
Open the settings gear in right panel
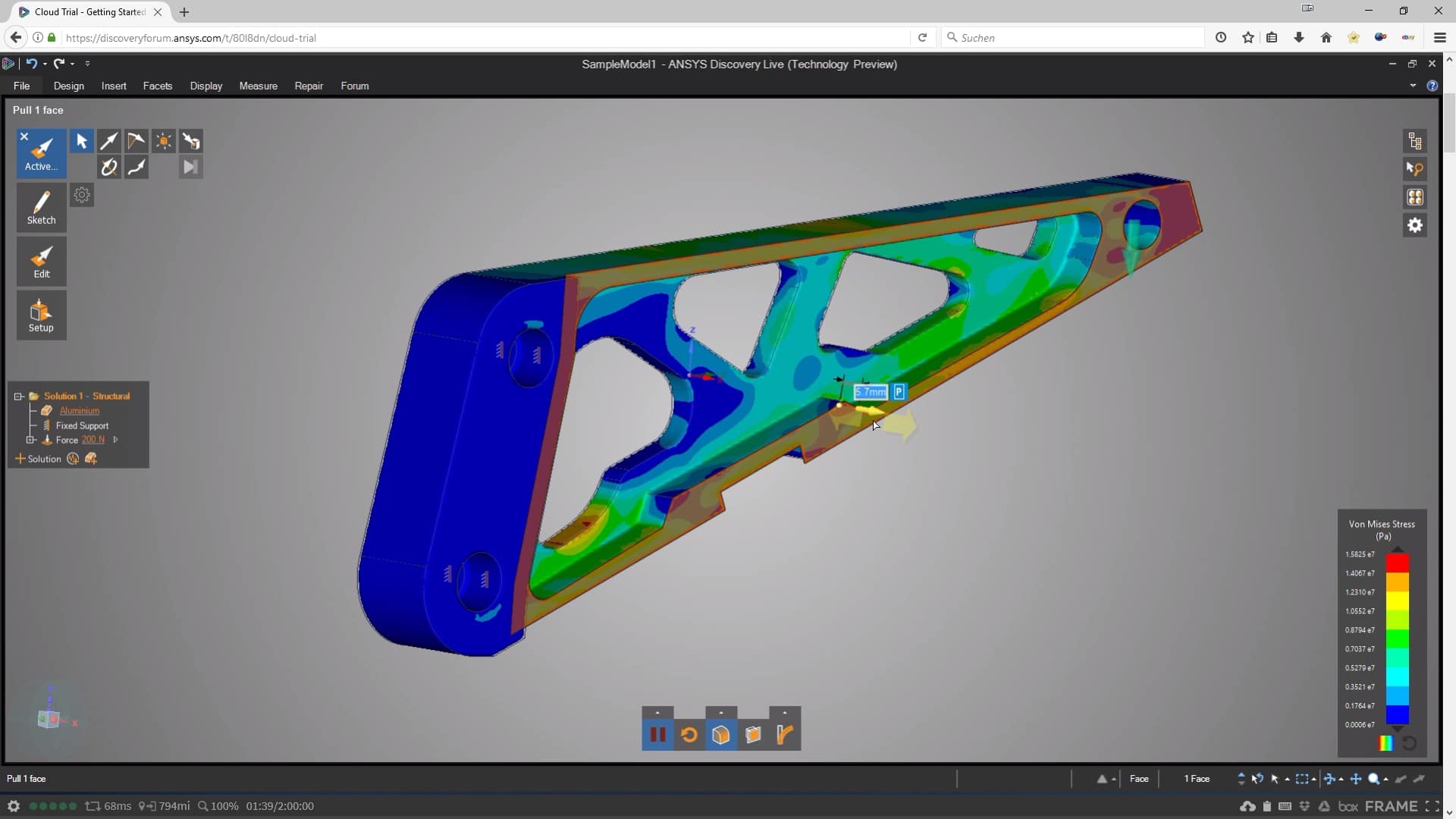(1415, 225)
